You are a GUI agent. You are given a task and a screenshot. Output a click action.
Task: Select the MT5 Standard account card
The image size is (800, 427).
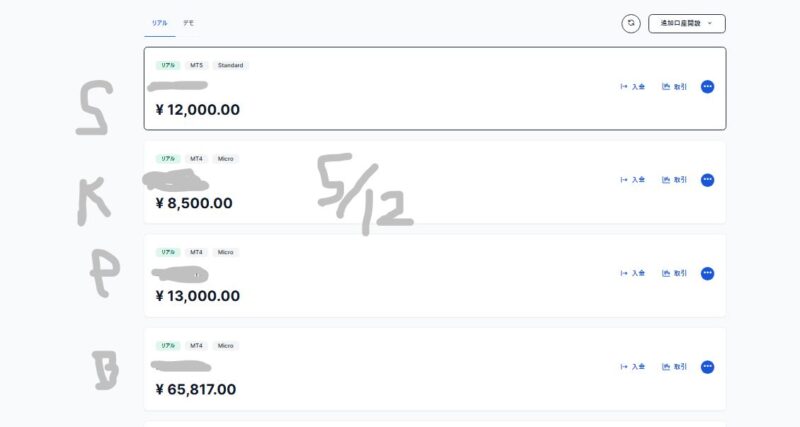(435, 89)
